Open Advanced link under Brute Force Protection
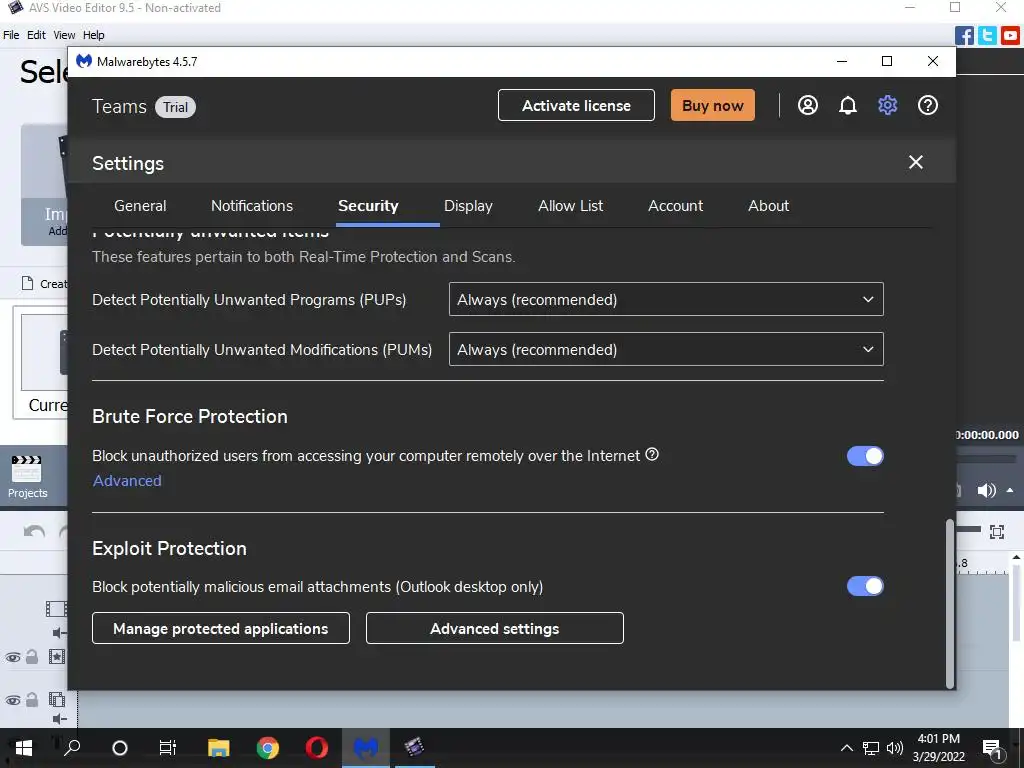1024x768 pixels. [127, 481]
